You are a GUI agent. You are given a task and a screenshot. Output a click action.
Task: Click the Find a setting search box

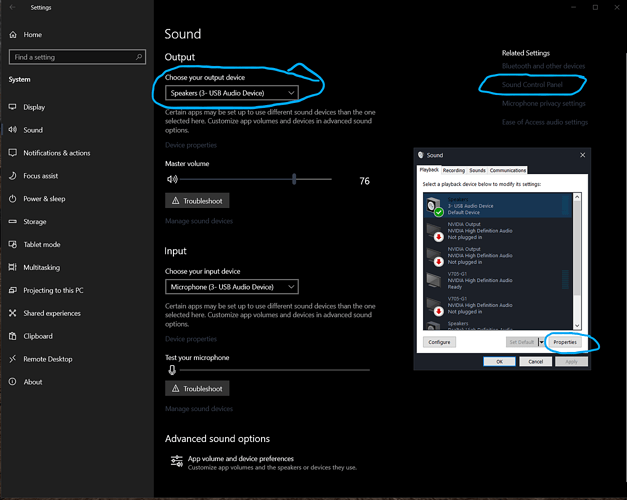(77, 57)
